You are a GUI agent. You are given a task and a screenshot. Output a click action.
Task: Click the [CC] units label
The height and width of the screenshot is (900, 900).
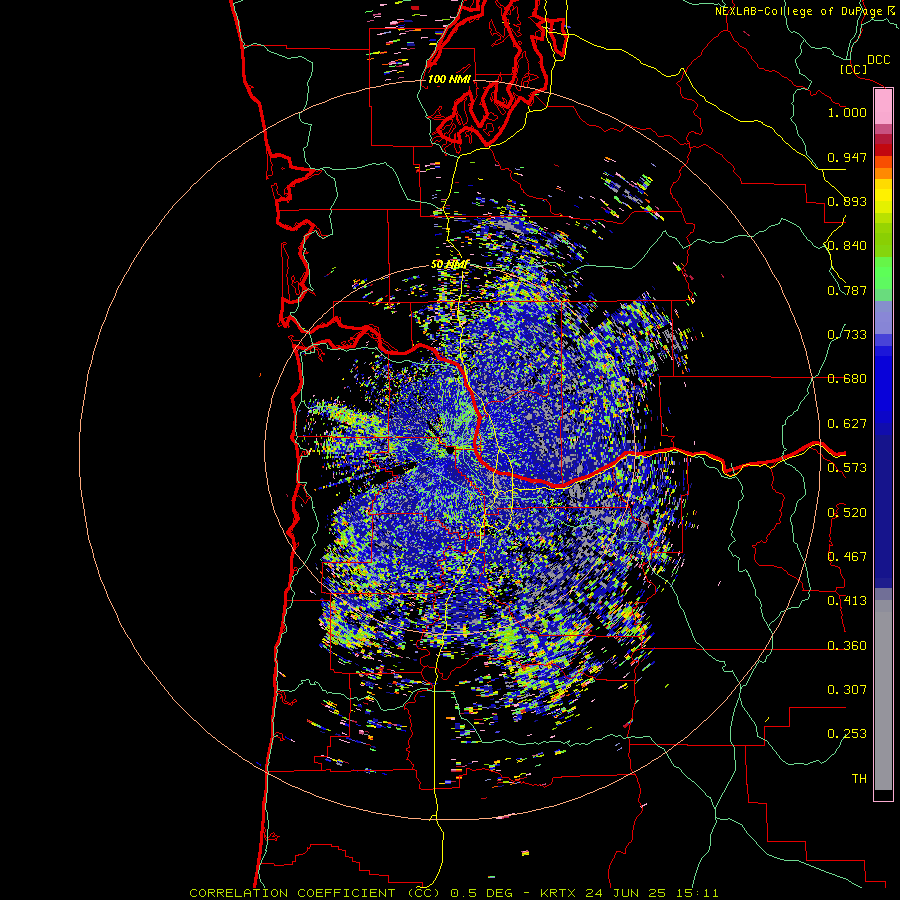854,69
